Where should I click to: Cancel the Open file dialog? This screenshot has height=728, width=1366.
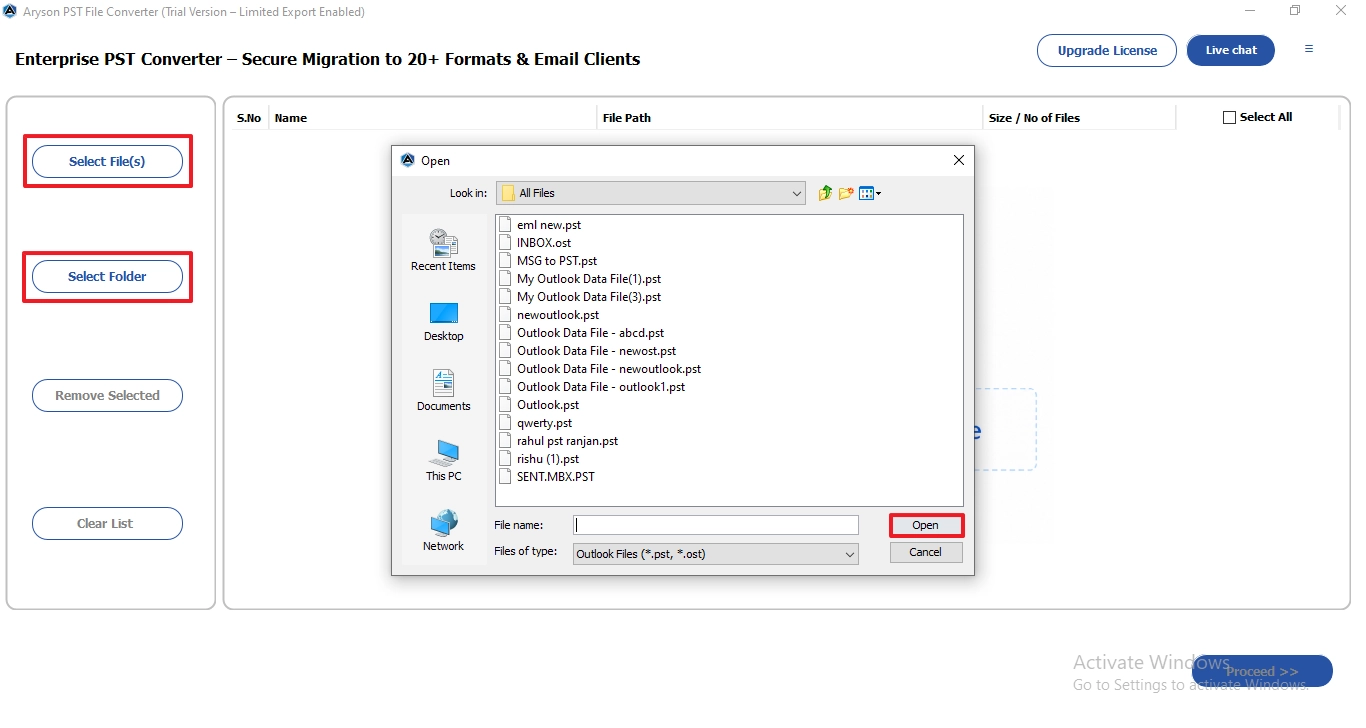[x=925, y=552]
